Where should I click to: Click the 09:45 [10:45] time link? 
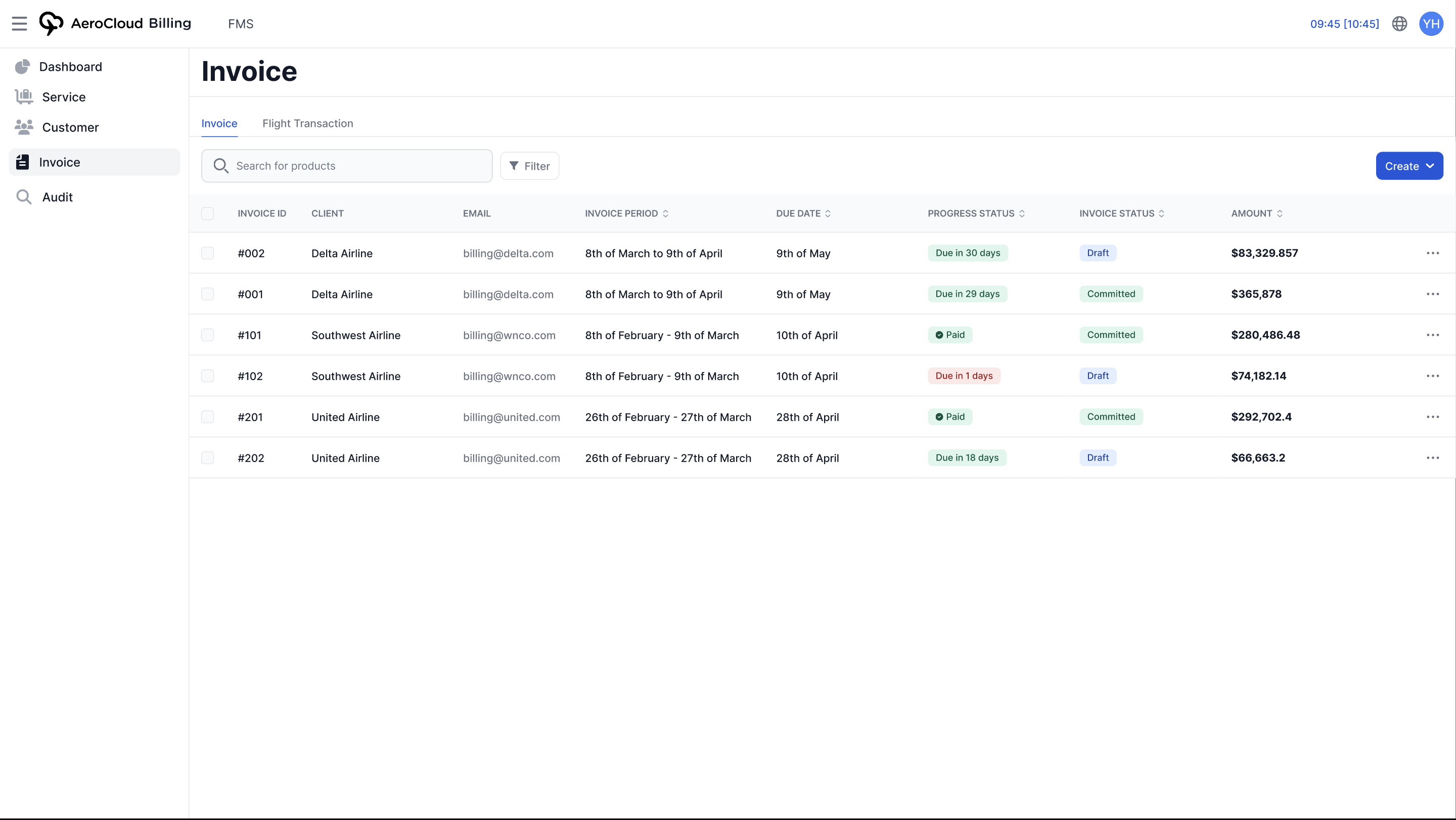[1345, 24]
